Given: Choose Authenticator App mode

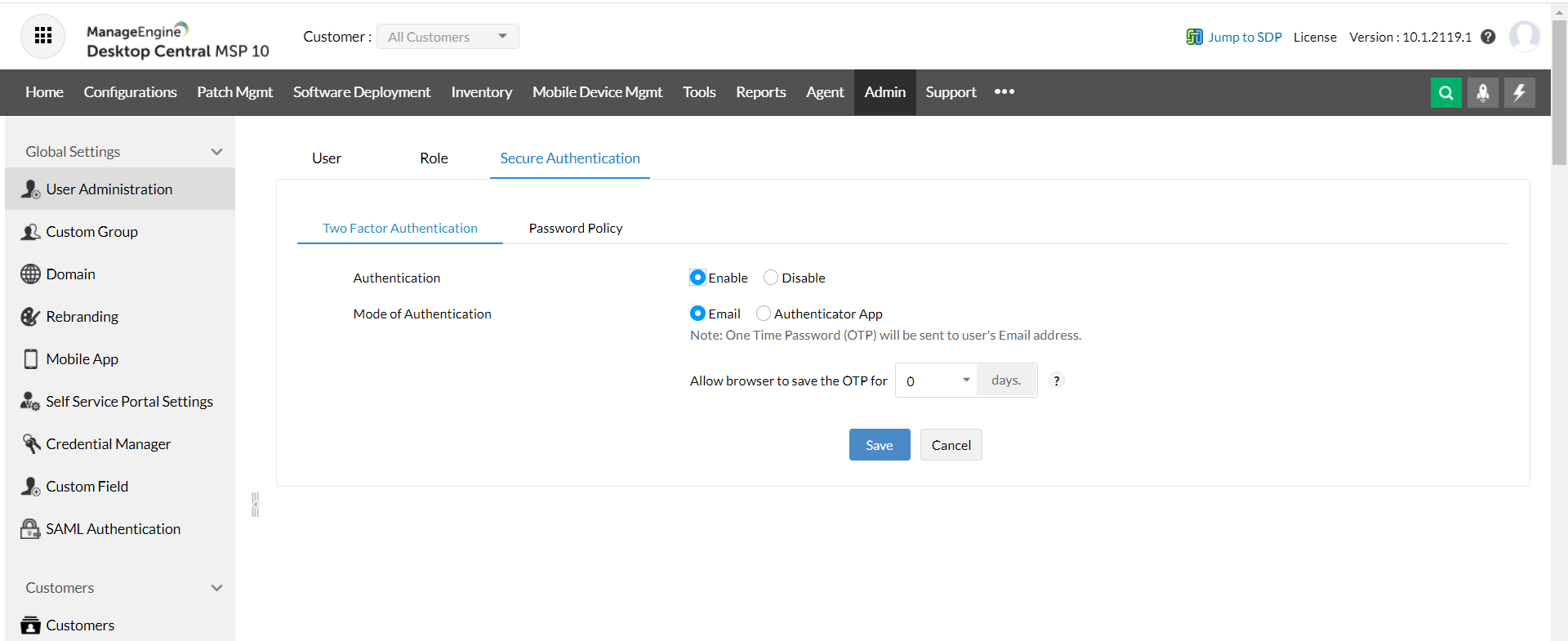Looking at the screenshot, I should tap(764, 314).
